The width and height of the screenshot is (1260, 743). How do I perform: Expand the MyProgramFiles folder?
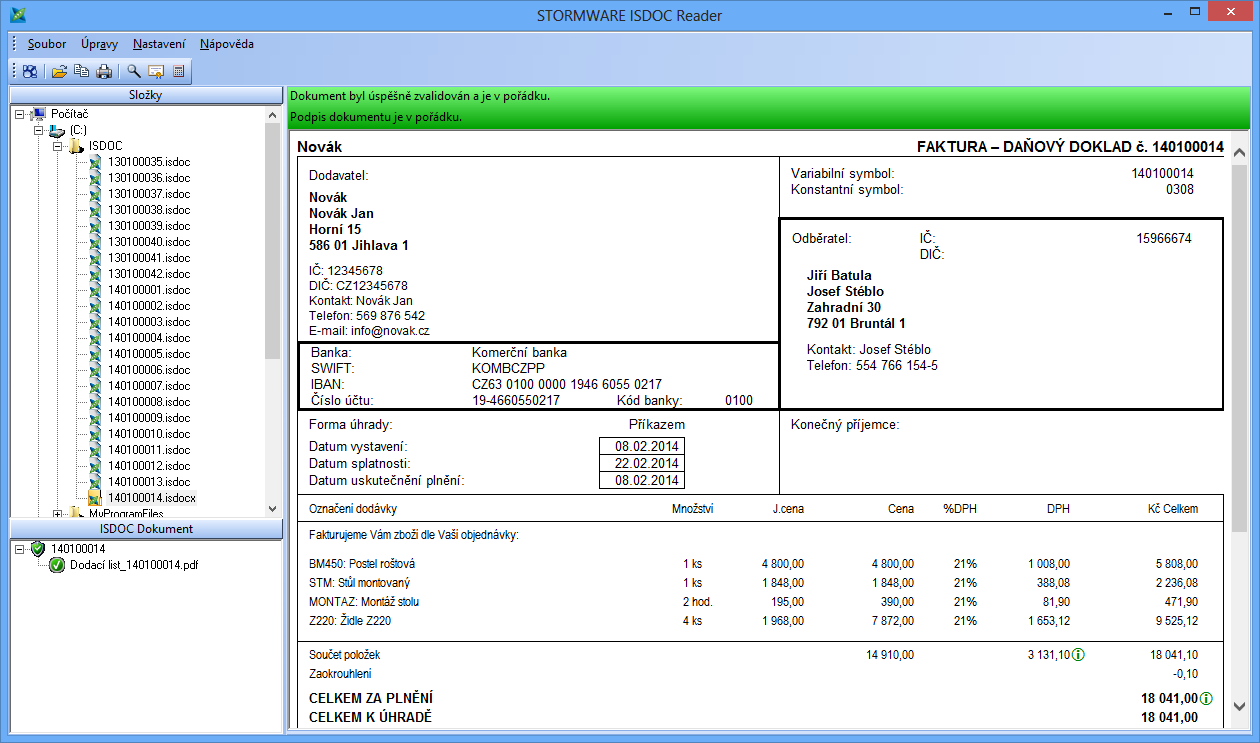[57, 514]
